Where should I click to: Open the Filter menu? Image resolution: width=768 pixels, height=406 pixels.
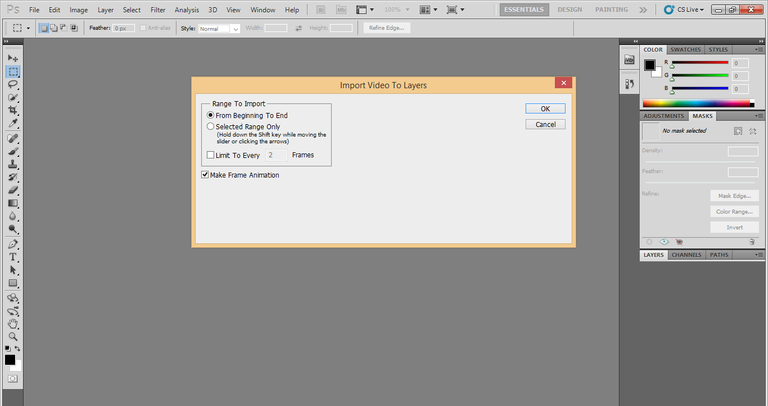tap(158, 10)
